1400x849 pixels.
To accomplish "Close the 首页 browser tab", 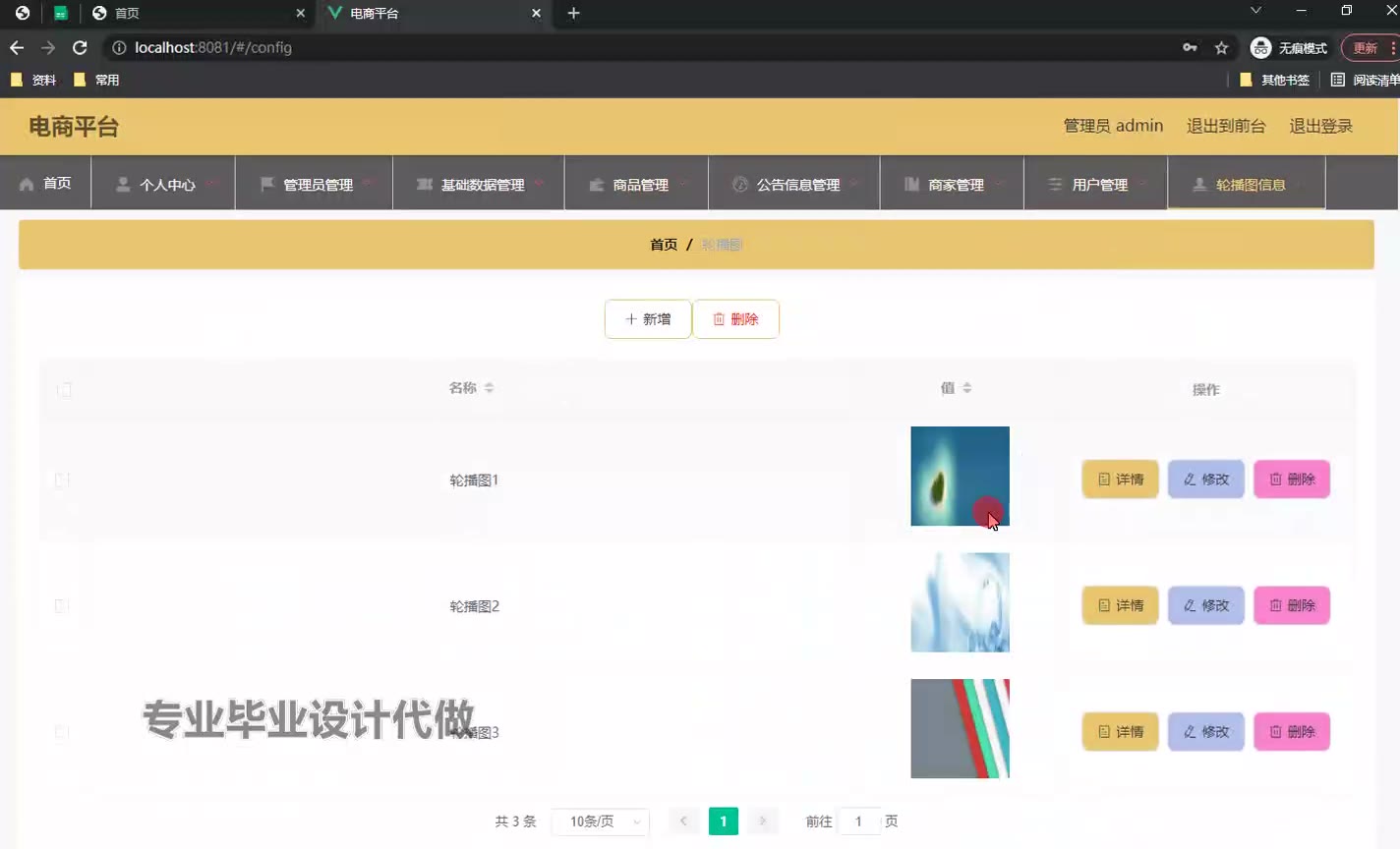I will coord(301,13).
